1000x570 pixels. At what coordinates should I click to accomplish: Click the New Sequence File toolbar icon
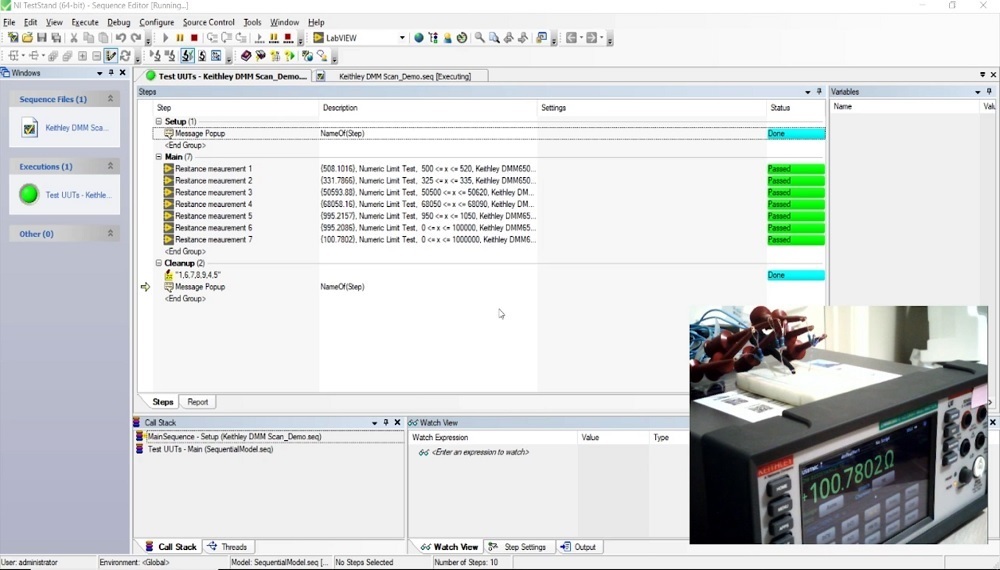click(x=13, y=38)
